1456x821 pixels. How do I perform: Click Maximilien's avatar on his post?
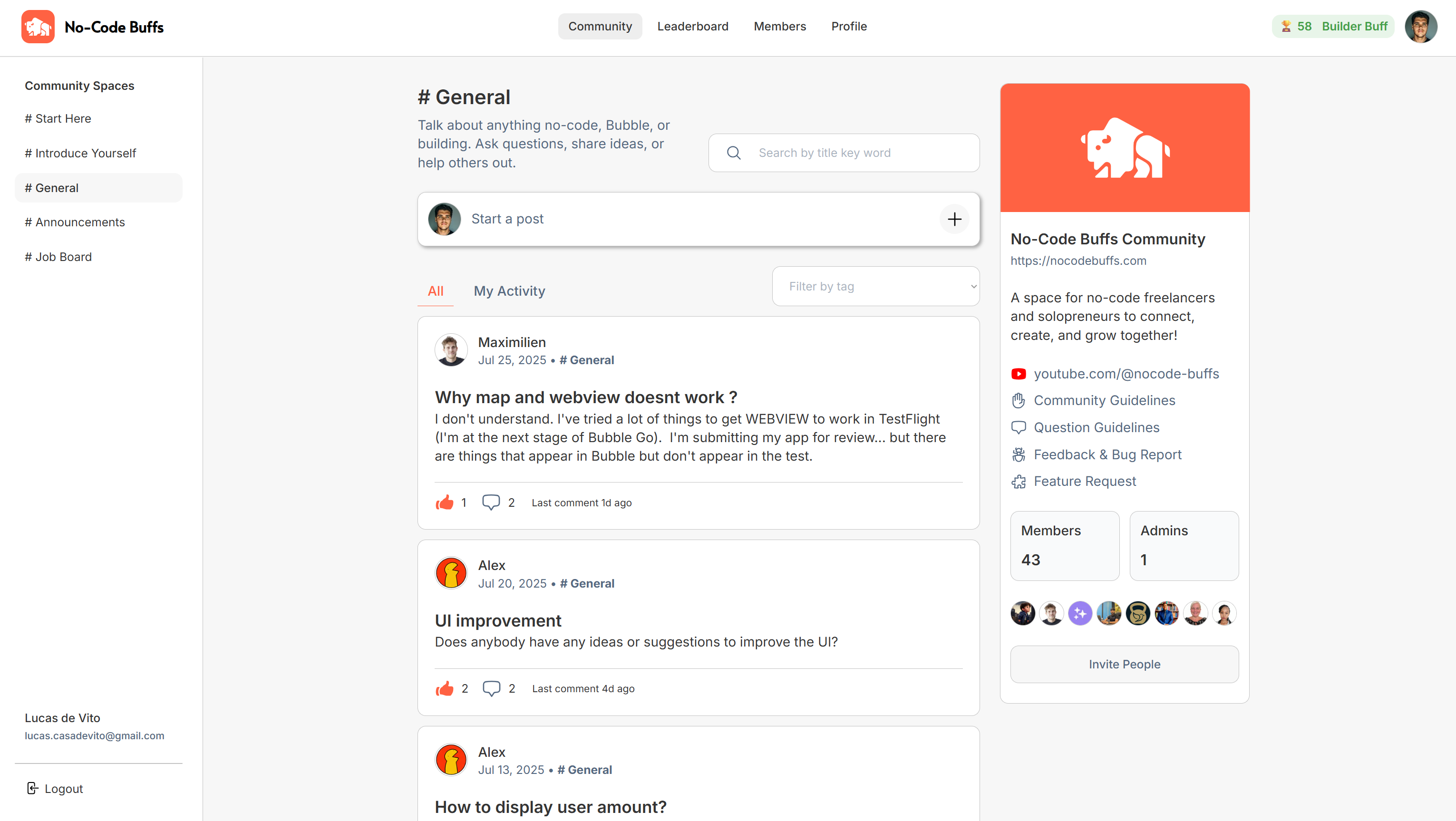pos(451,350)
